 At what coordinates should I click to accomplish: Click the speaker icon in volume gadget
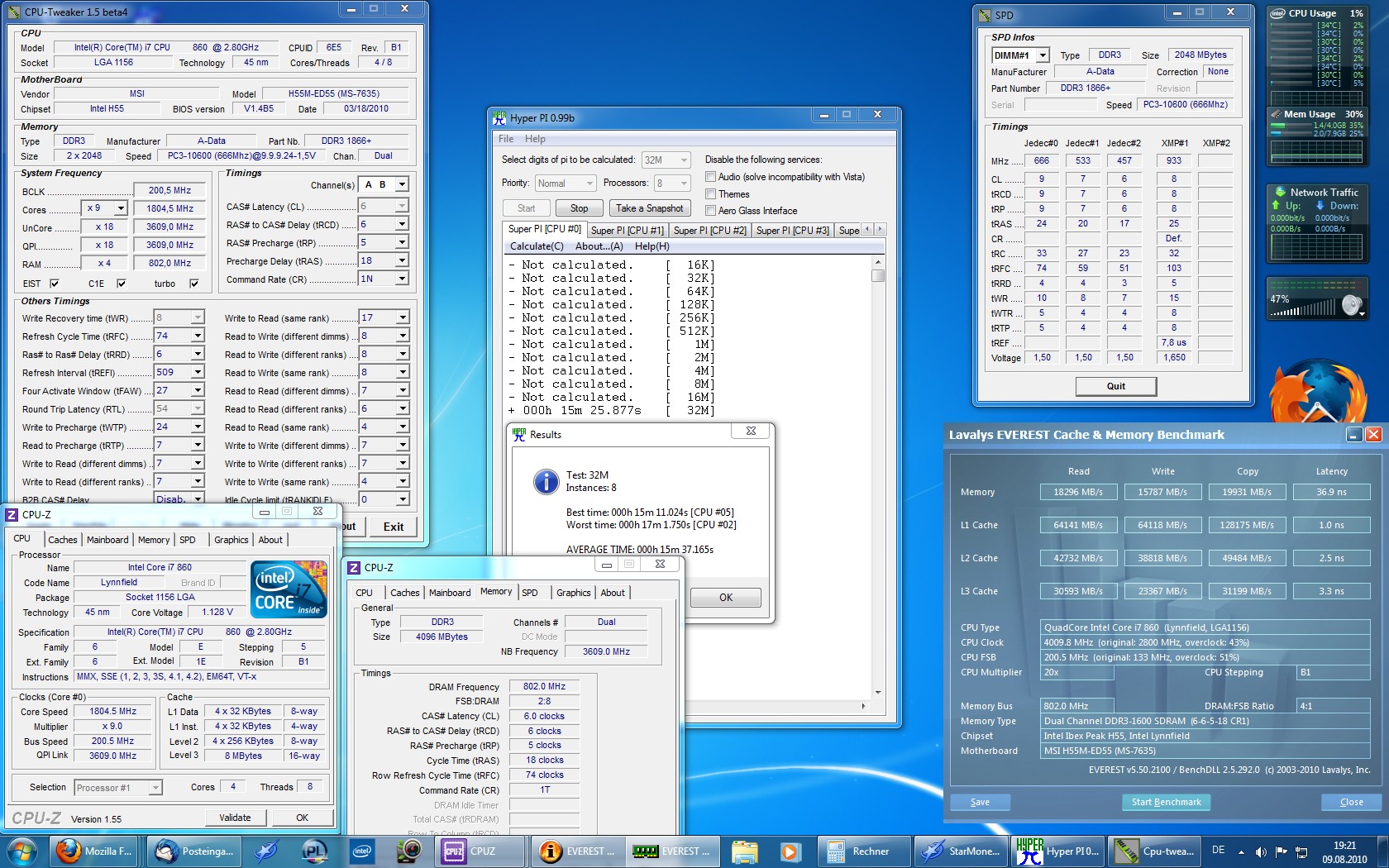pos(1351,306)
